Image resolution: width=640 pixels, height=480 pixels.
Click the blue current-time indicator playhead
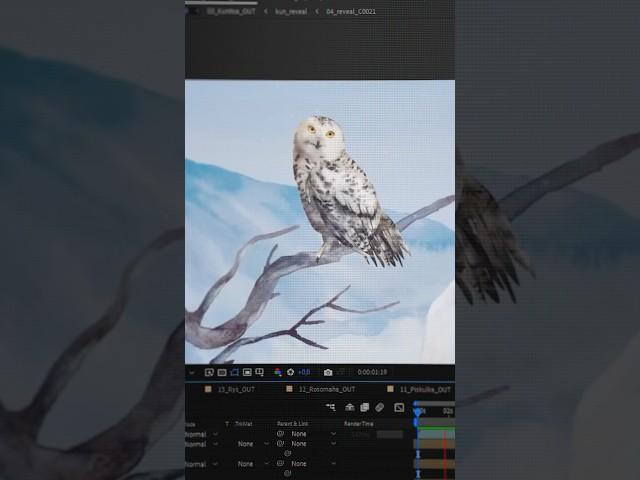(x=417, y=412)
